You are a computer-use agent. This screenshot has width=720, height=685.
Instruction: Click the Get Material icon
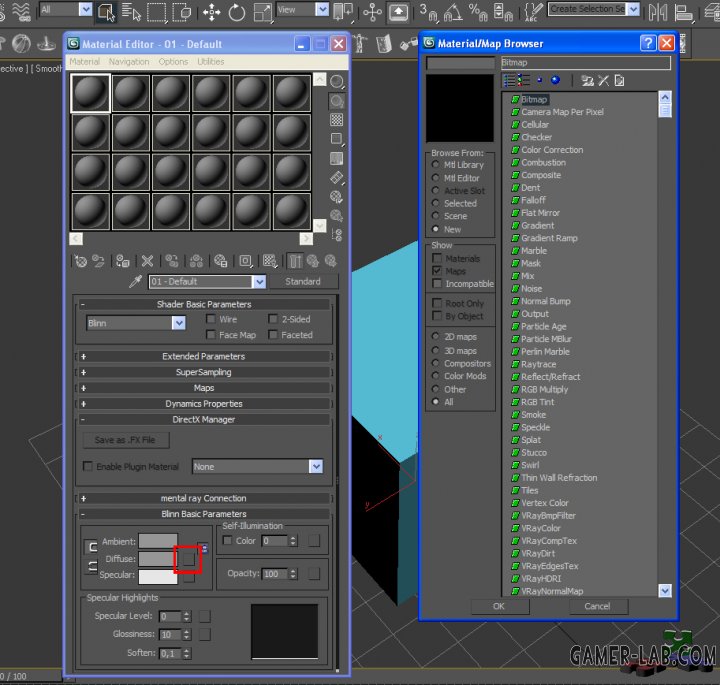click(x=81, y=261)
